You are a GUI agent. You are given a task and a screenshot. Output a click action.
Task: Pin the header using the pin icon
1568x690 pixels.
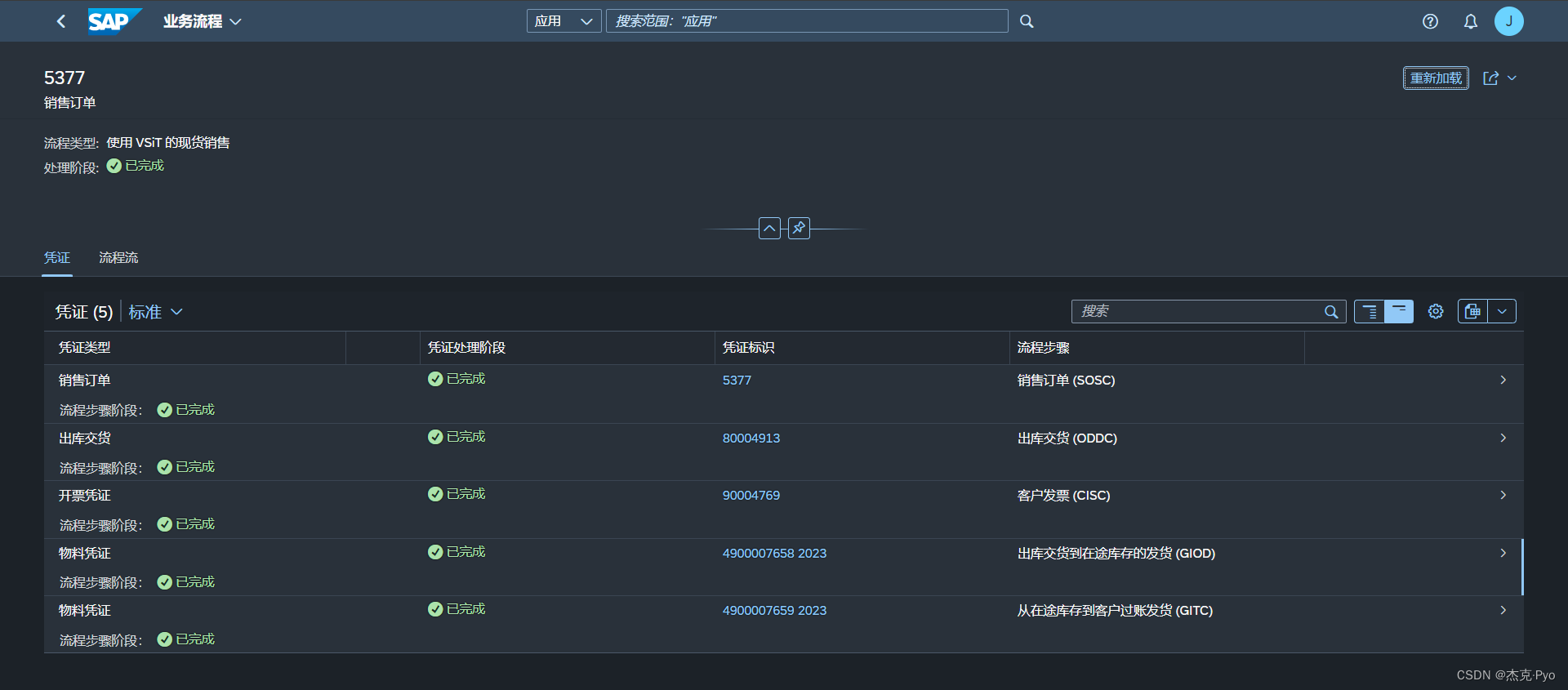pyautogui.click(x=799, y=228)
